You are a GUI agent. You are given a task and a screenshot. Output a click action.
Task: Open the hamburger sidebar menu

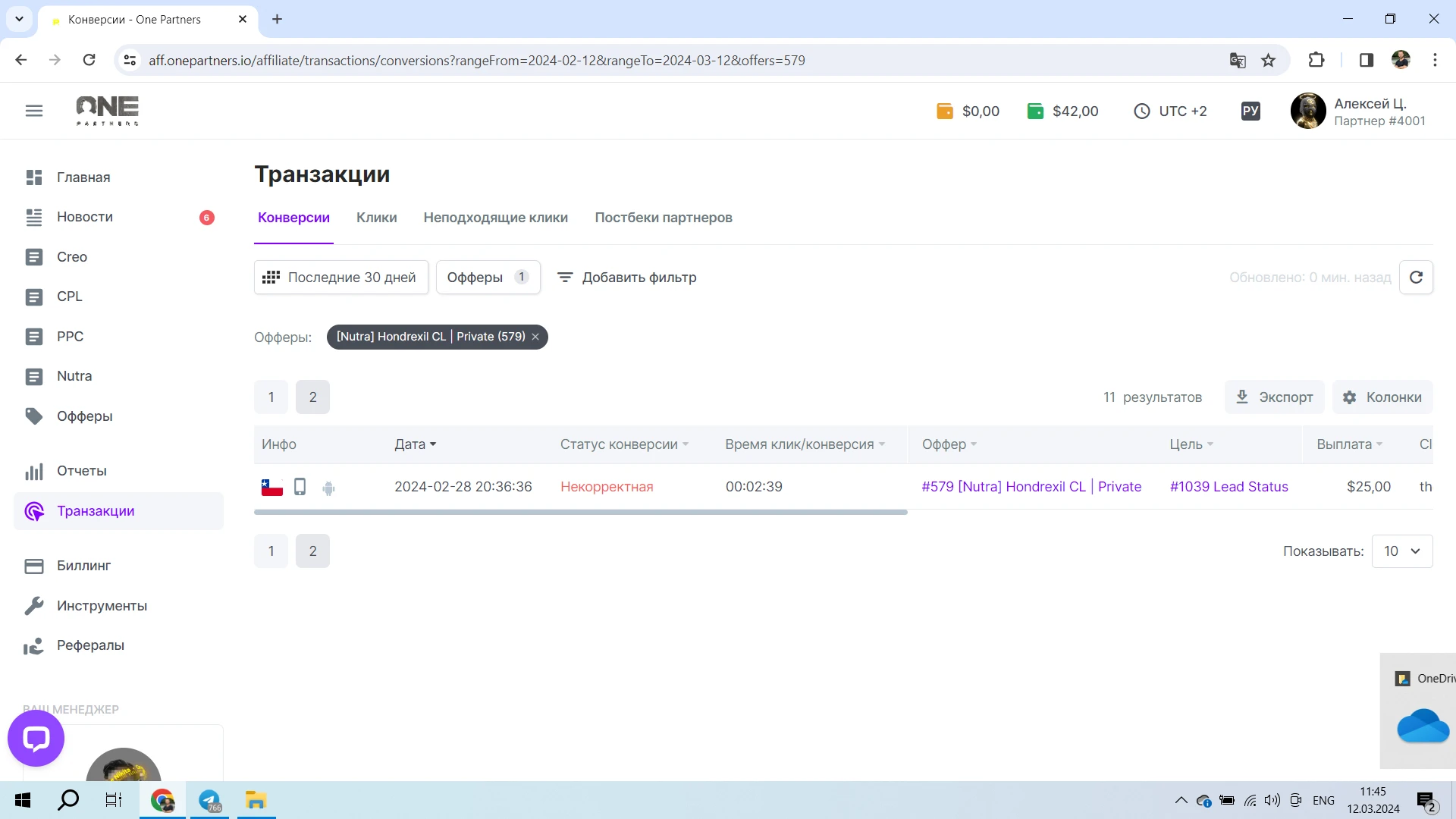click(34, 111)
